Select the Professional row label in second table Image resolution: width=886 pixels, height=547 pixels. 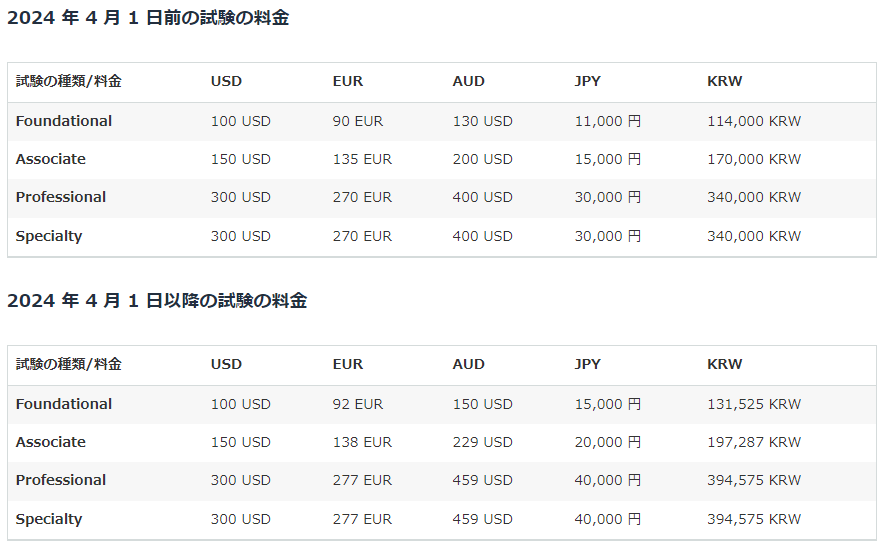click(61, 480)
